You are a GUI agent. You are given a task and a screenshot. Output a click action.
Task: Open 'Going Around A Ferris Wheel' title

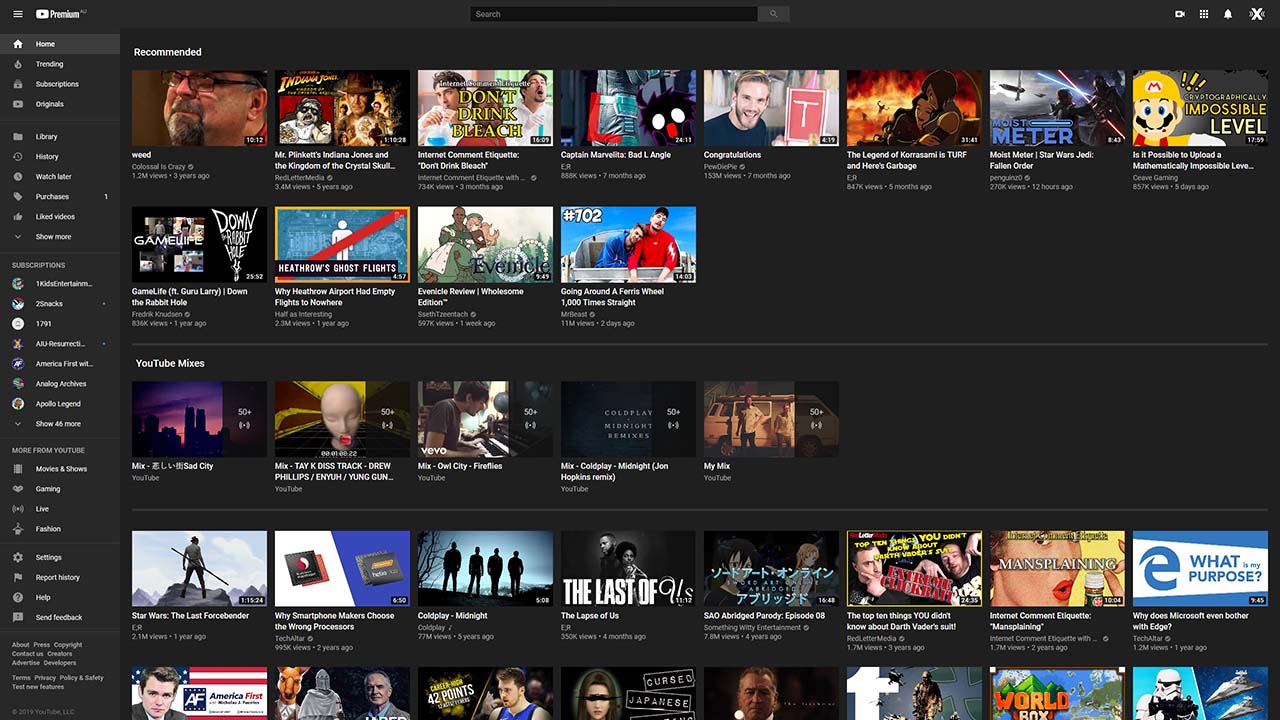[612, 297]
